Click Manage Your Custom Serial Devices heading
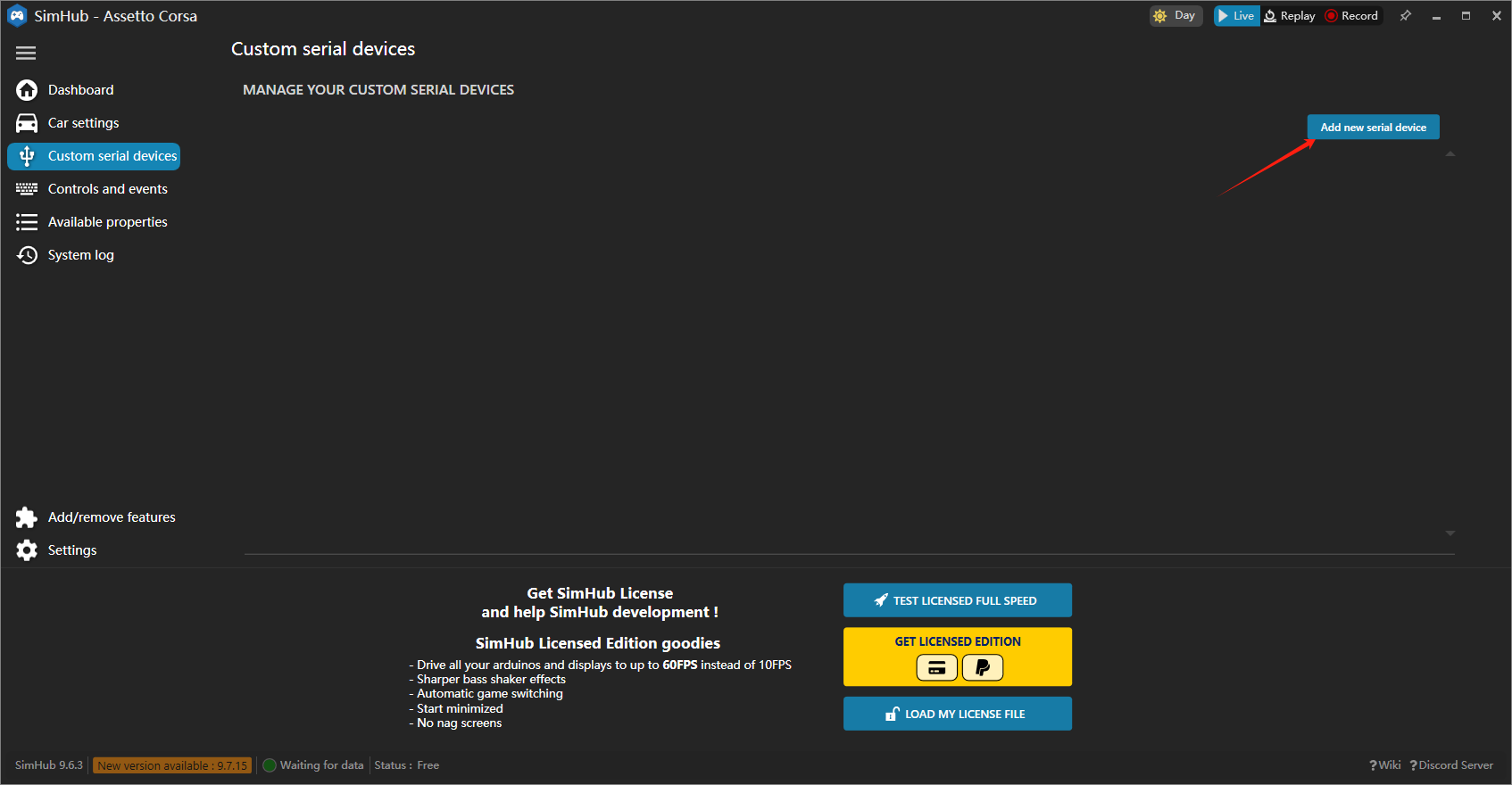The image size is (1512, 785). (378, 90)
